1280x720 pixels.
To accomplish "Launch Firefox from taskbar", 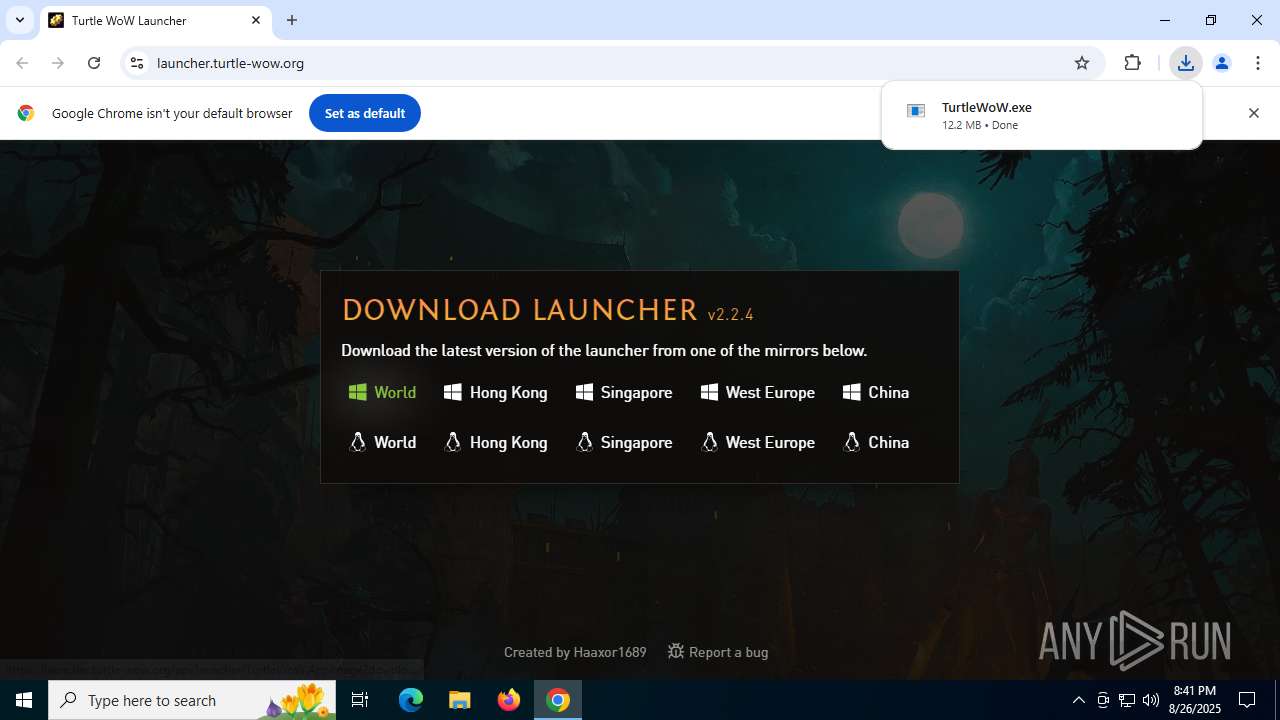I will coord(509,700).
